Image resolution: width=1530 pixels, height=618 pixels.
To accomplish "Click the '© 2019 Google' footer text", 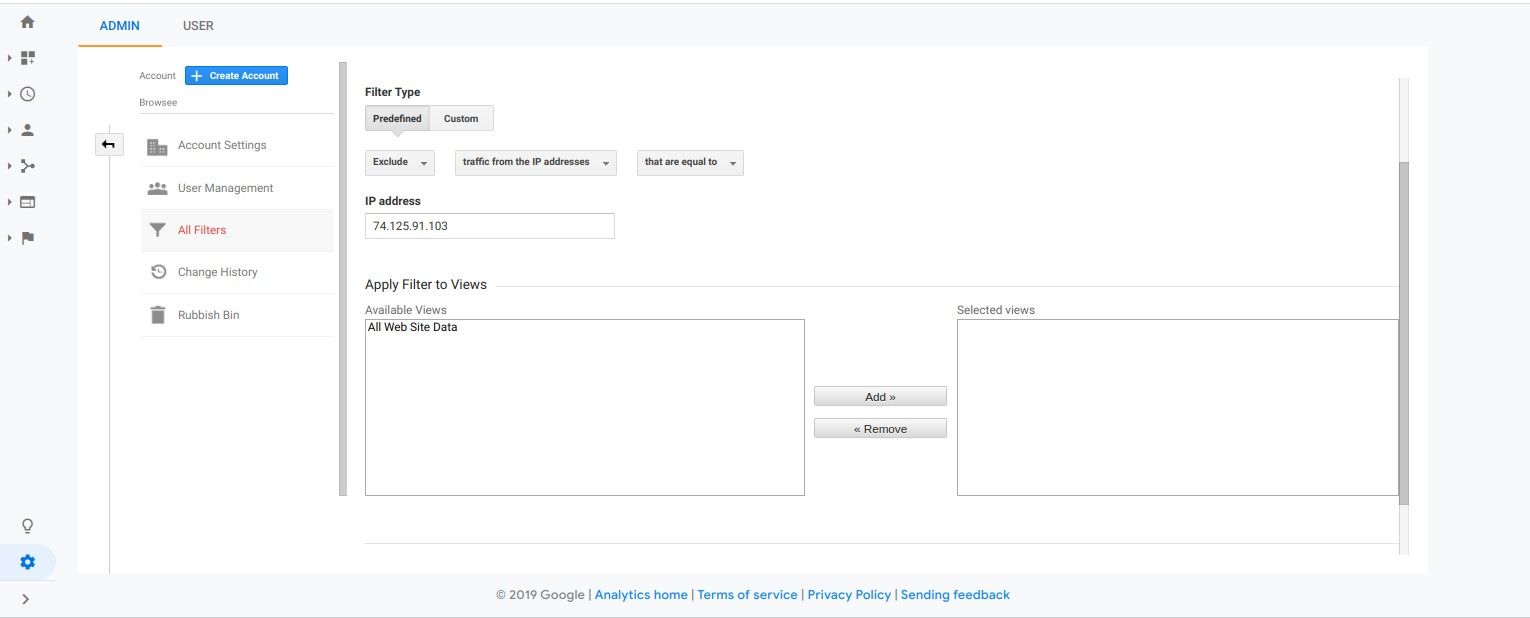I will (x=540, y=595).
